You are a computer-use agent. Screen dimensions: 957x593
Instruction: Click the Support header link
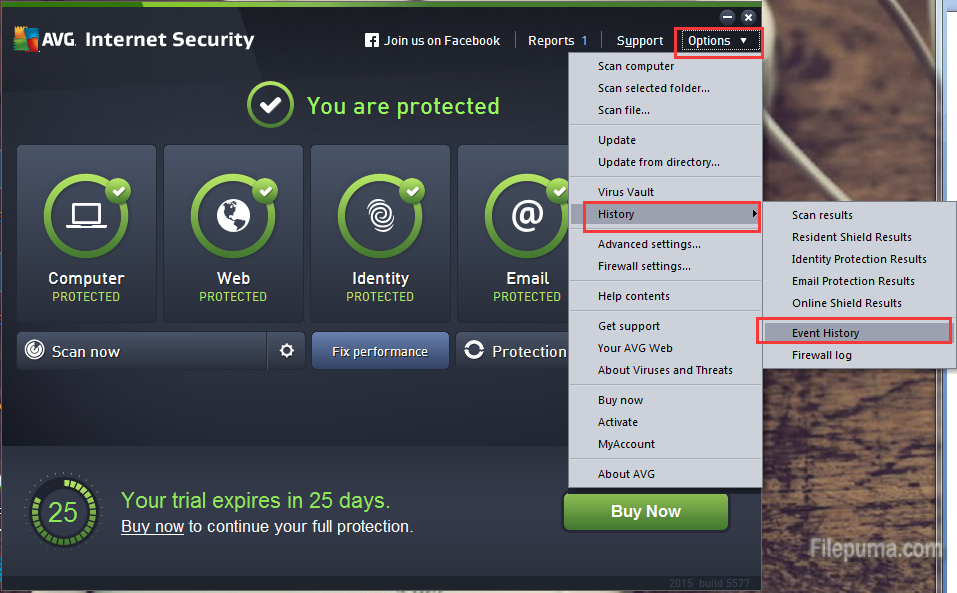click(x=640, y=41)
